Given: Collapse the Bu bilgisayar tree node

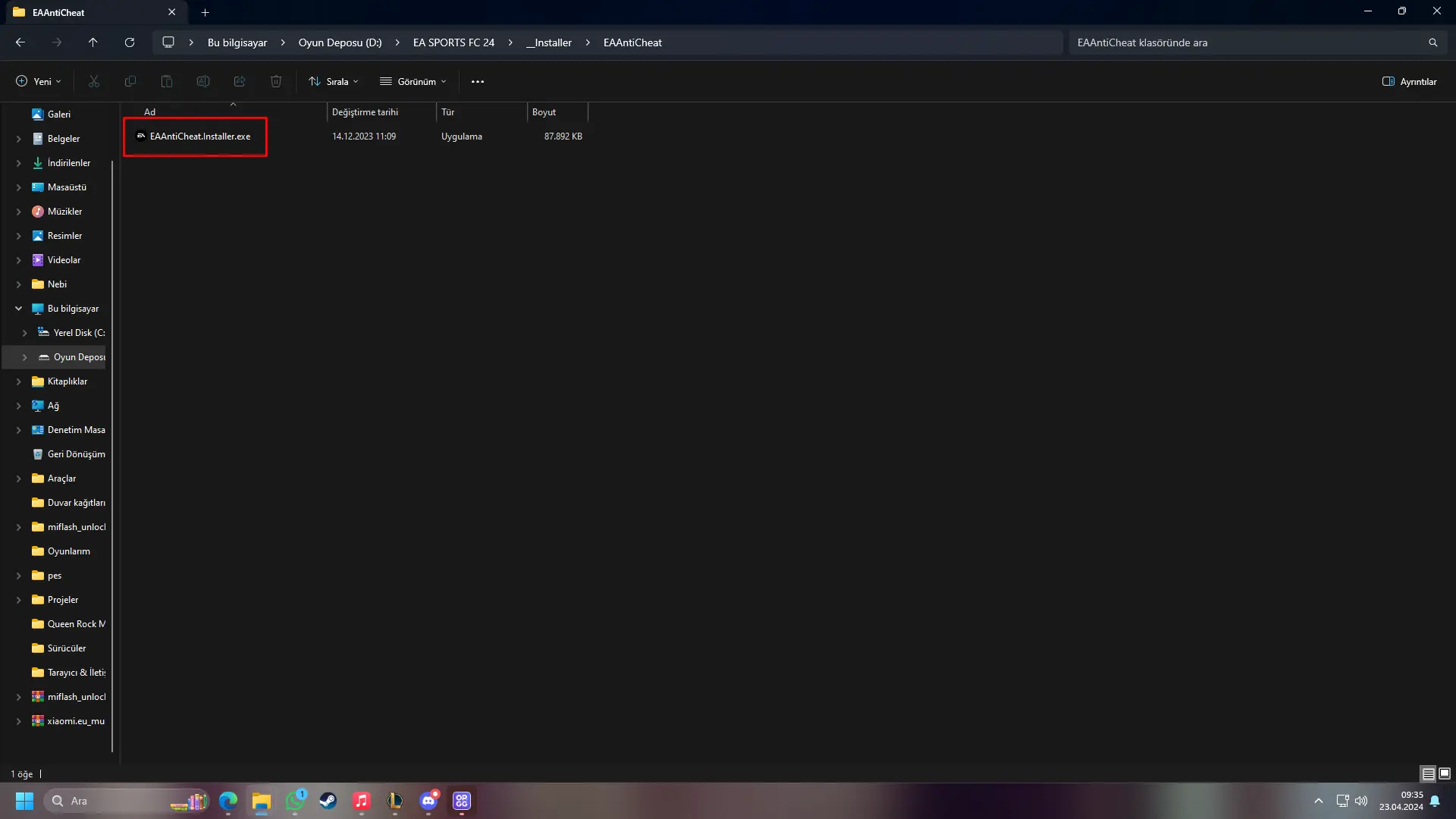Looking at the screenshot, I should tap(19, 309).
